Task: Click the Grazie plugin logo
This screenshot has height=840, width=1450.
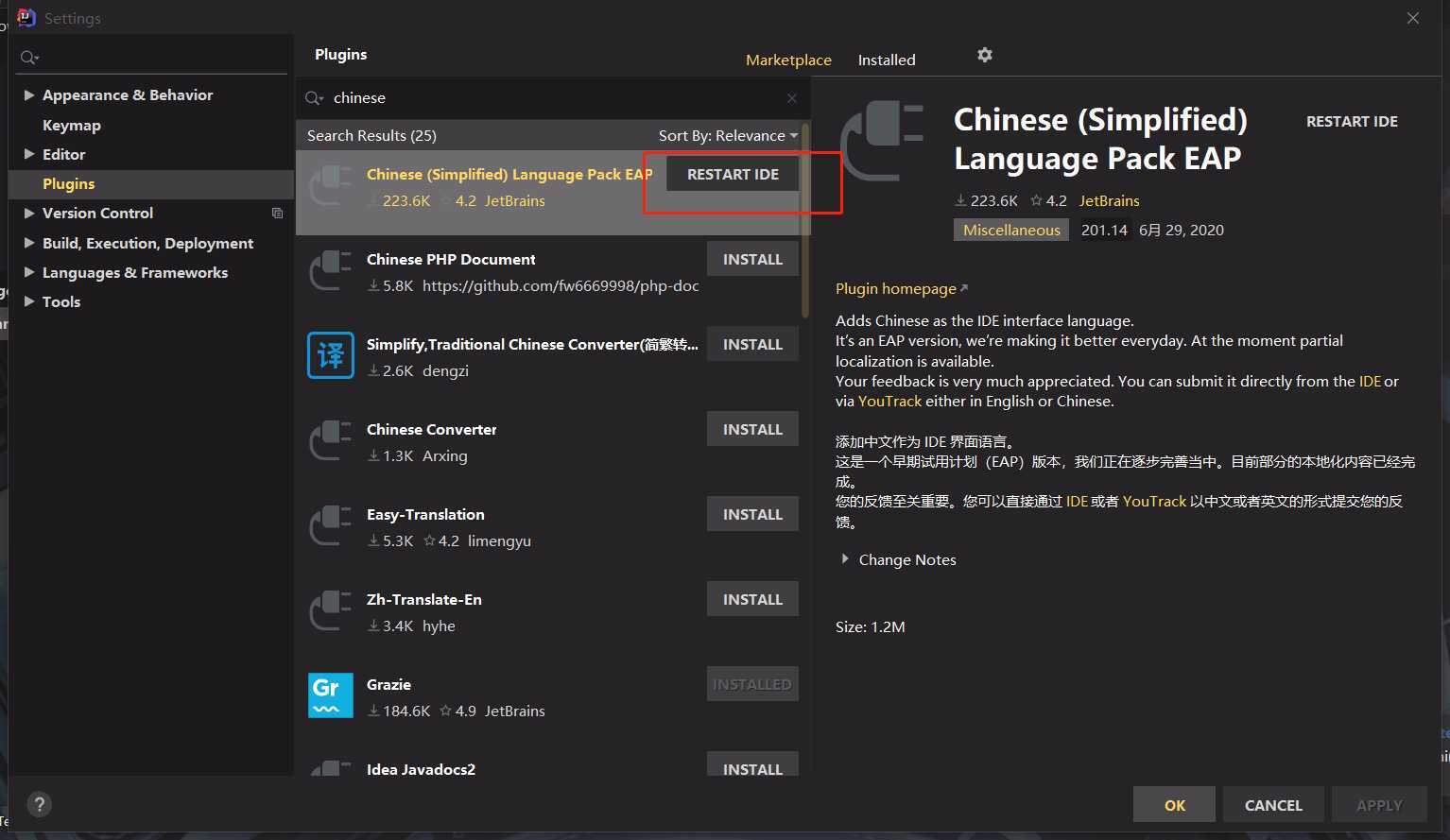Action: click(x=331, y=695)
